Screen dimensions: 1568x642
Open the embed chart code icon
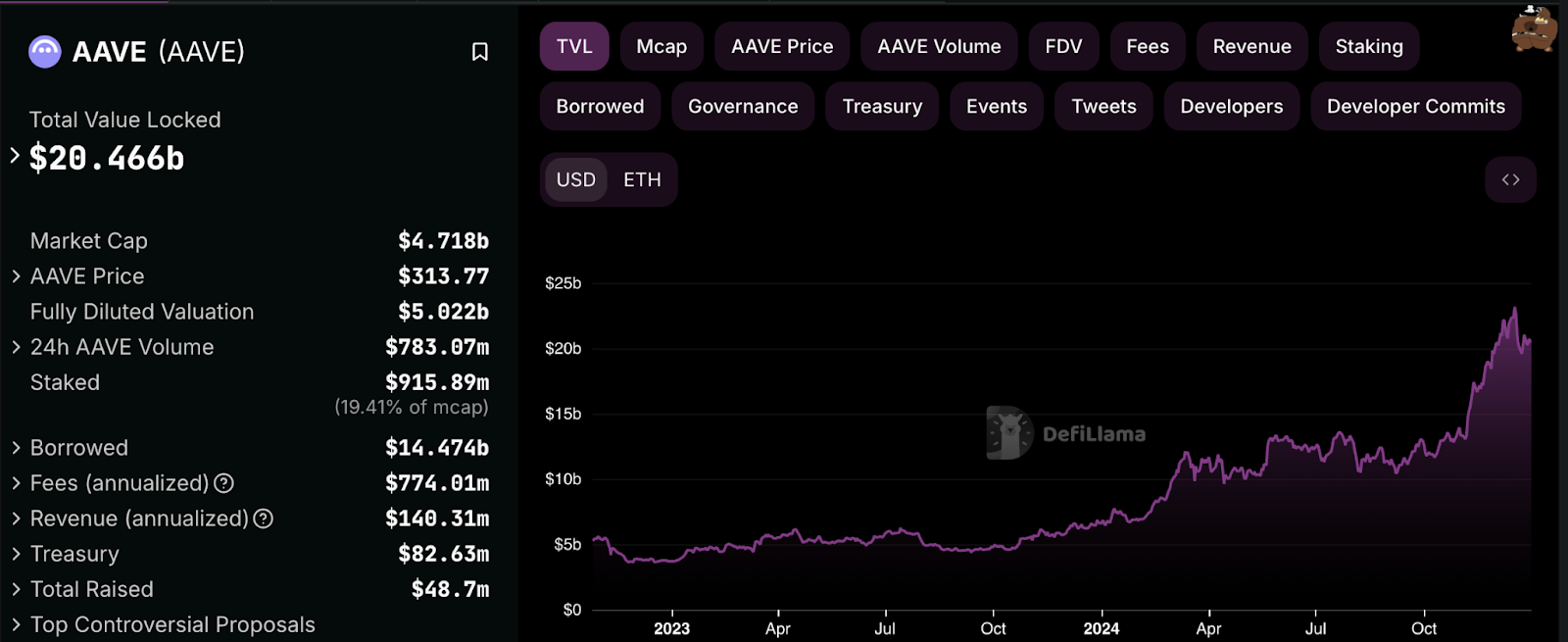pos(1510,179)
